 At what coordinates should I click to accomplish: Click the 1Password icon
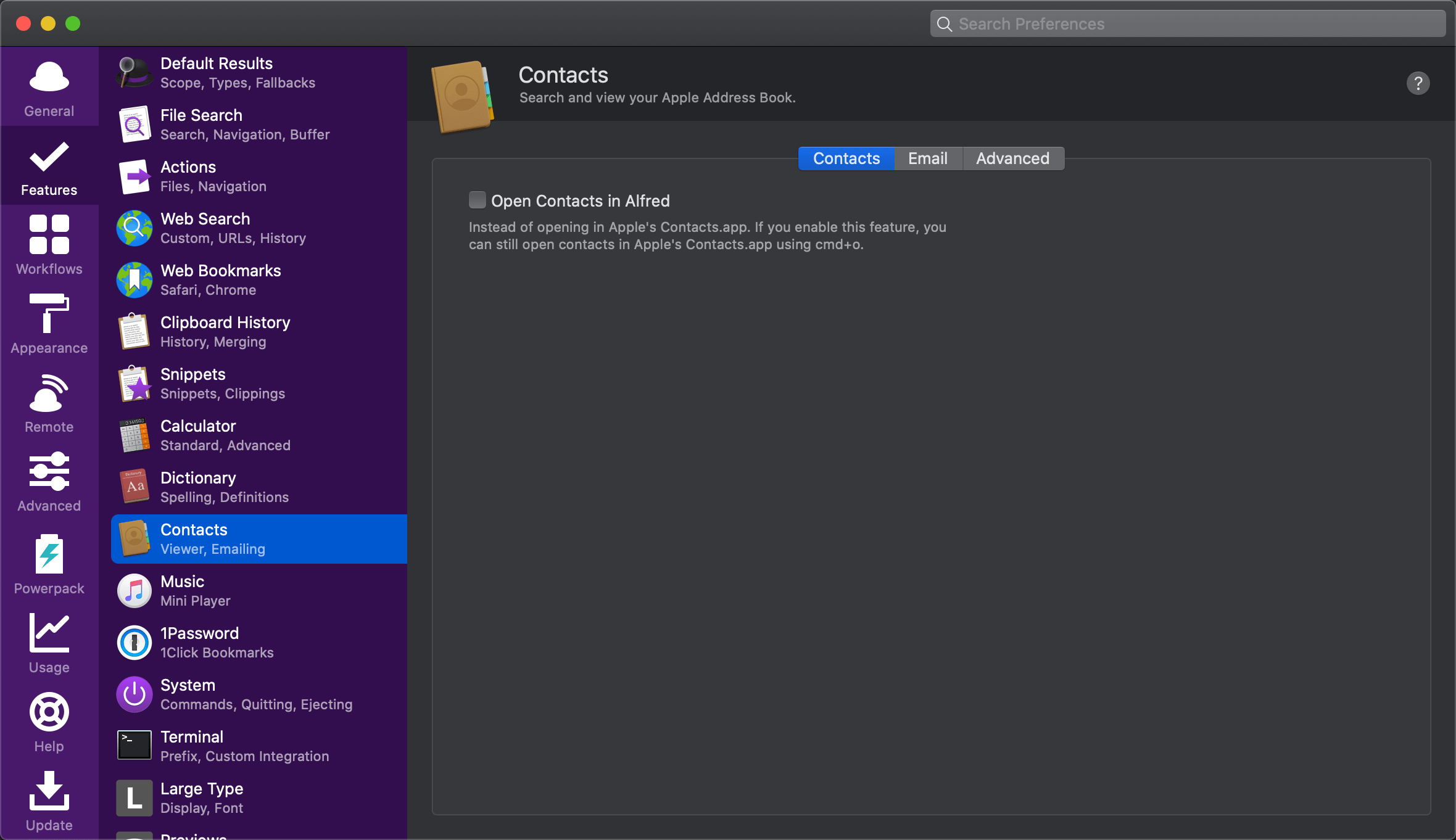[134, 643]
